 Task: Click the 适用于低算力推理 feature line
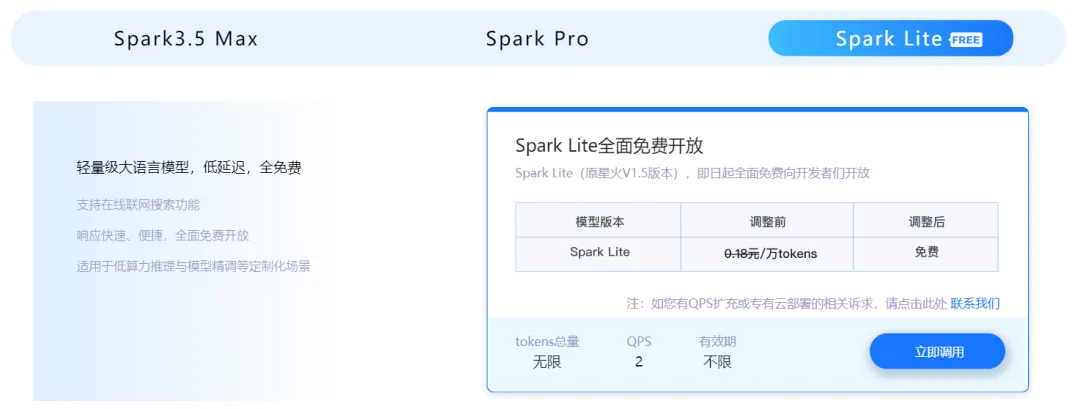coord(193,266)
